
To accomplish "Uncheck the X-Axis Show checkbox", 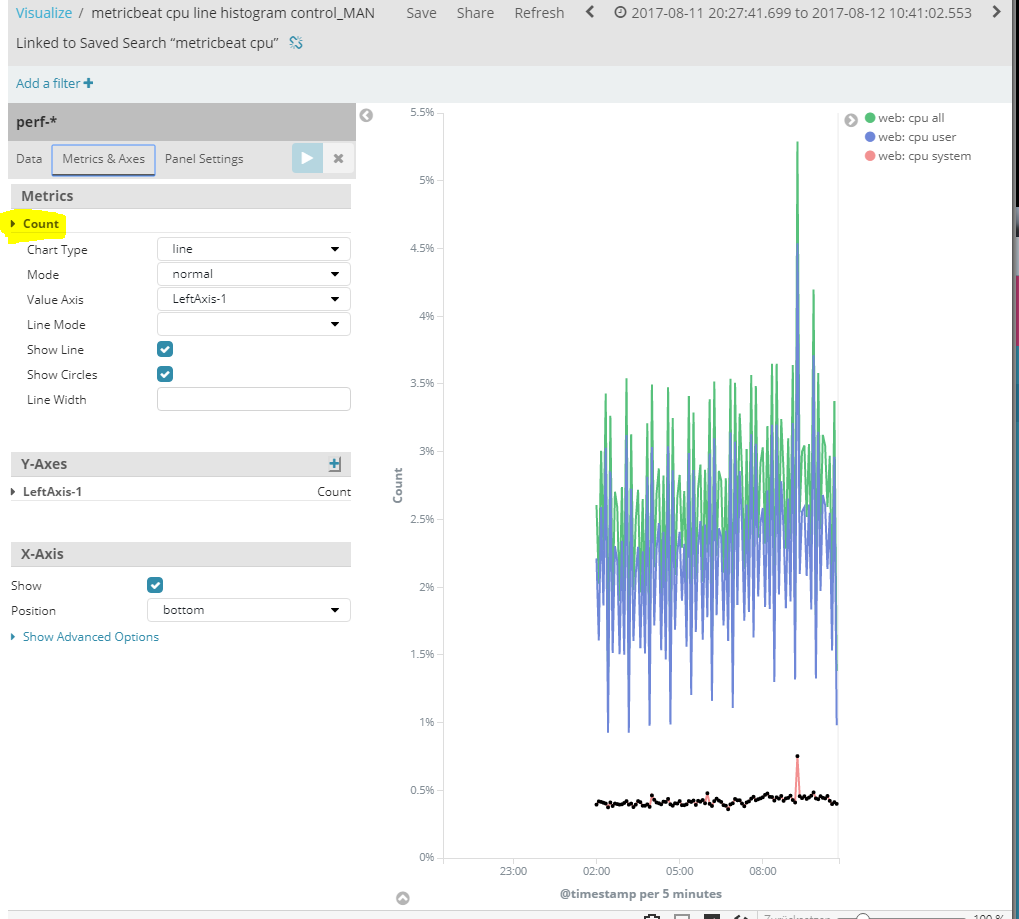I will [155, 585].
